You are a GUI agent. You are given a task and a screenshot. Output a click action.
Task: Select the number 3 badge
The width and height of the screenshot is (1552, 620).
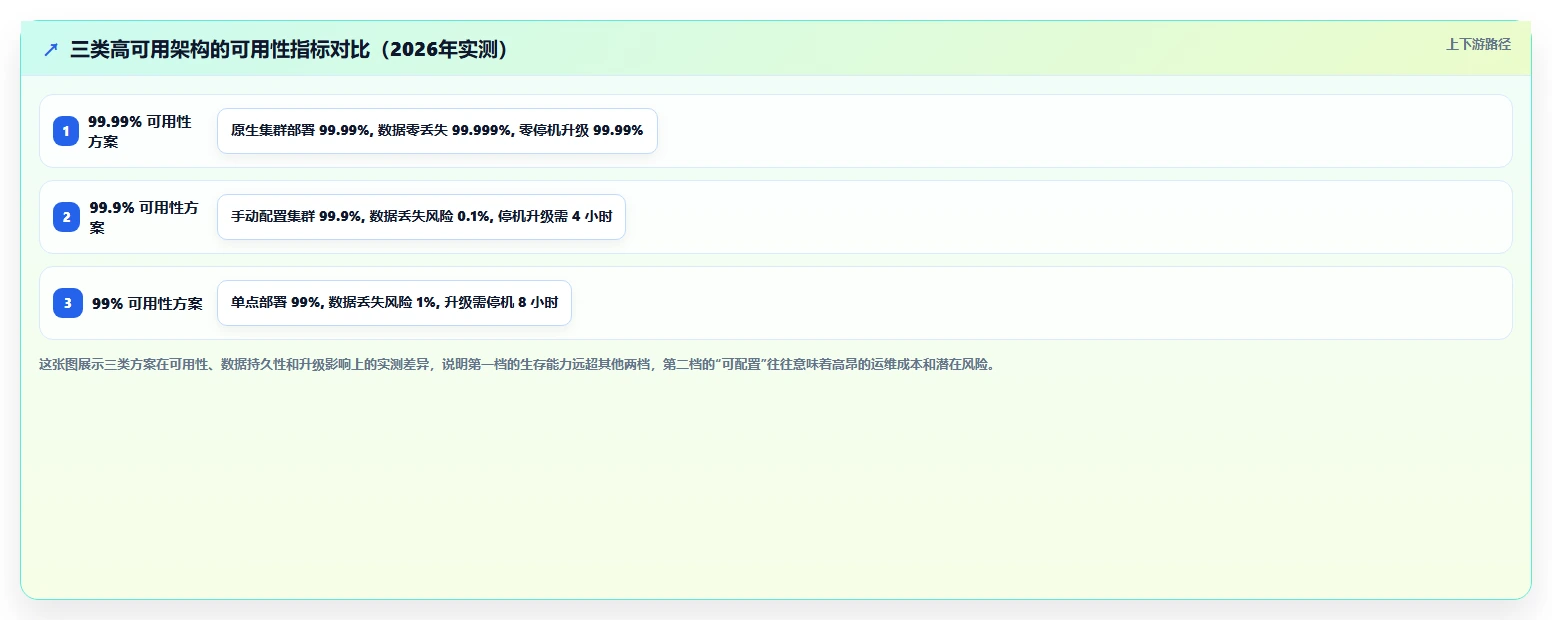[68, 303]
